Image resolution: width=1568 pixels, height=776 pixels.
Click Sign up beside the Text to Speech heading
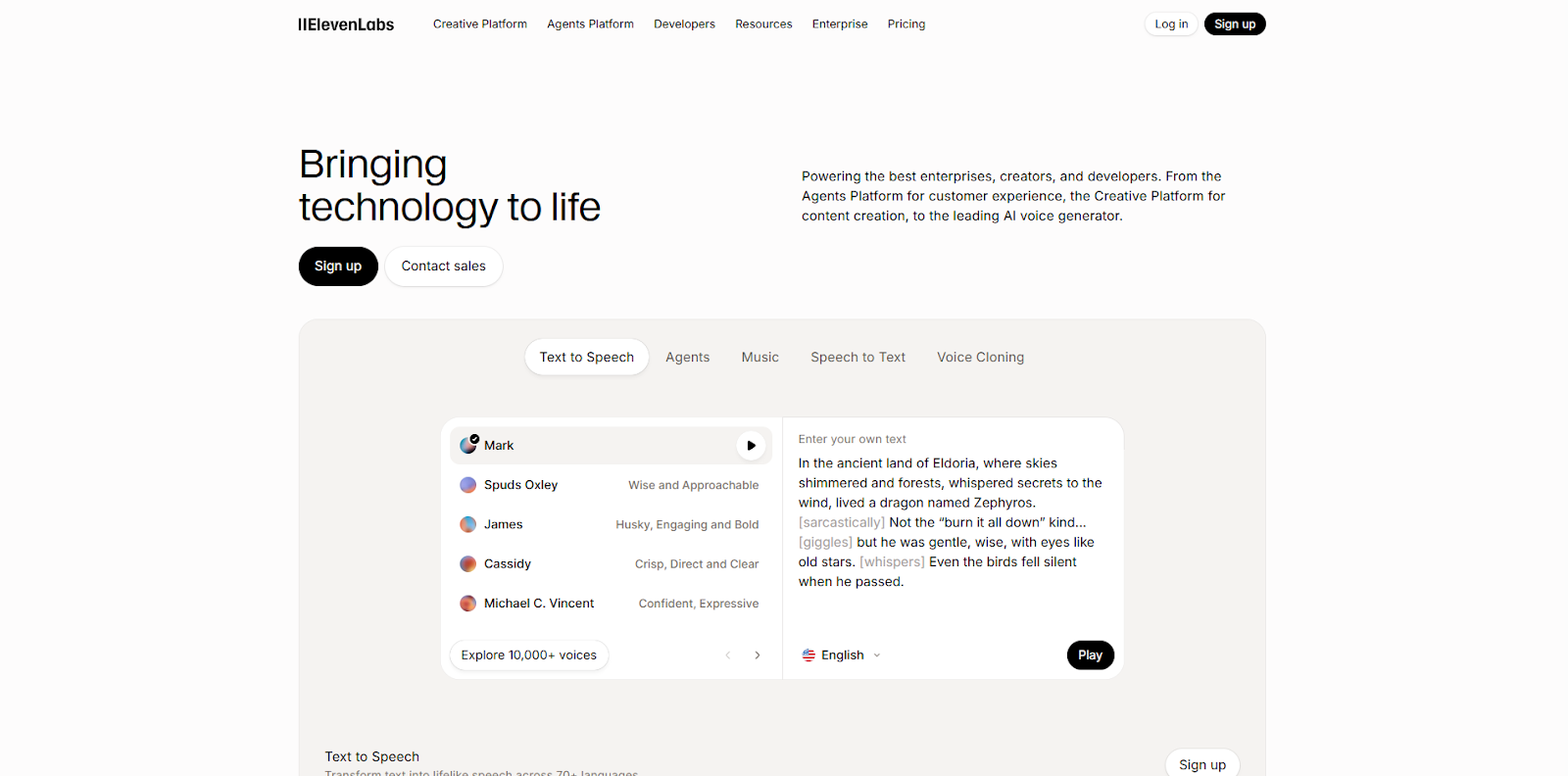[x=1202, y=765]
